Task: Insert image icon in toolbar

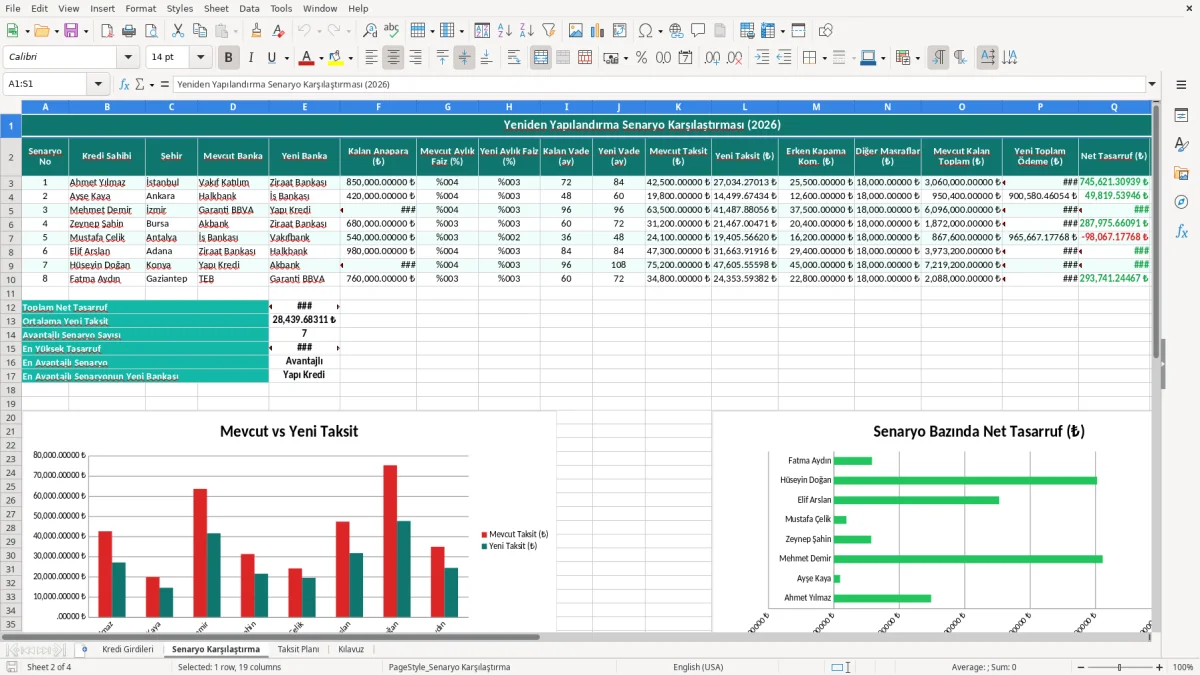Action: (575, 31)
